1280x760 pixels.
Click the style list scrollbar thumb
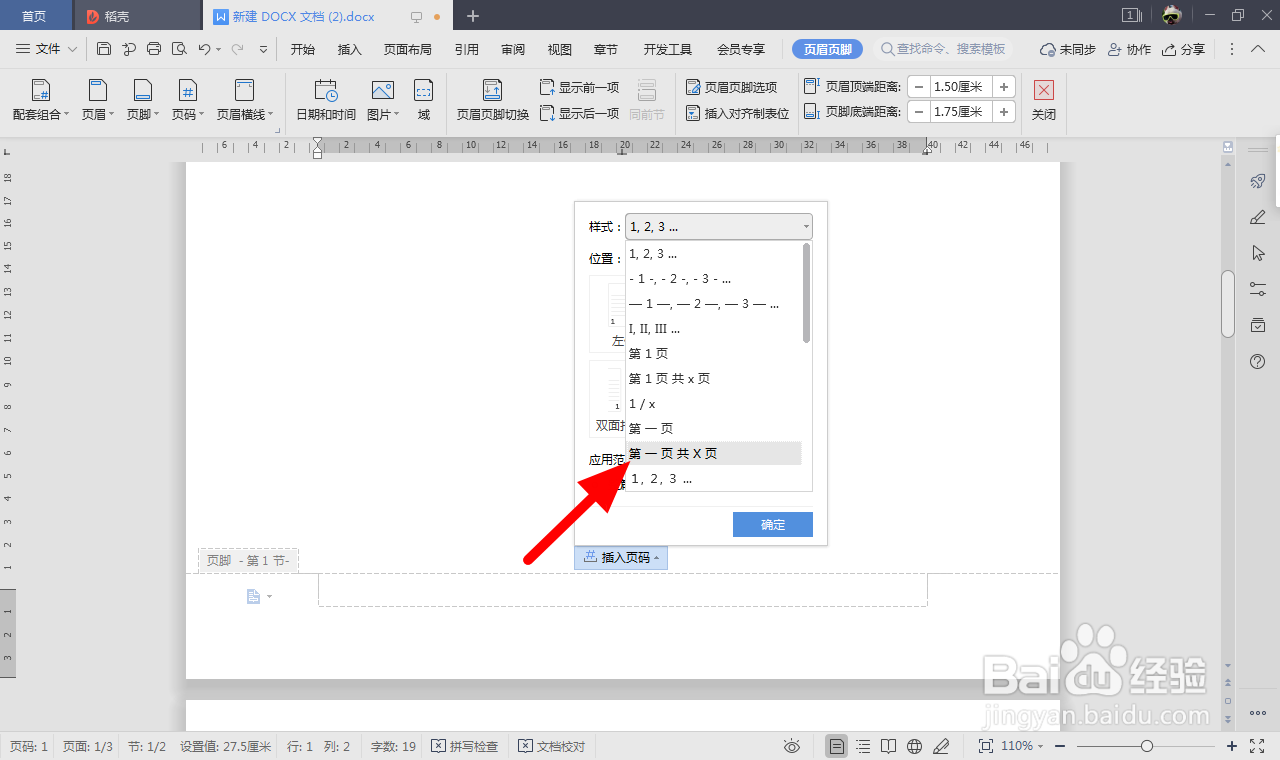click(806, 293)
